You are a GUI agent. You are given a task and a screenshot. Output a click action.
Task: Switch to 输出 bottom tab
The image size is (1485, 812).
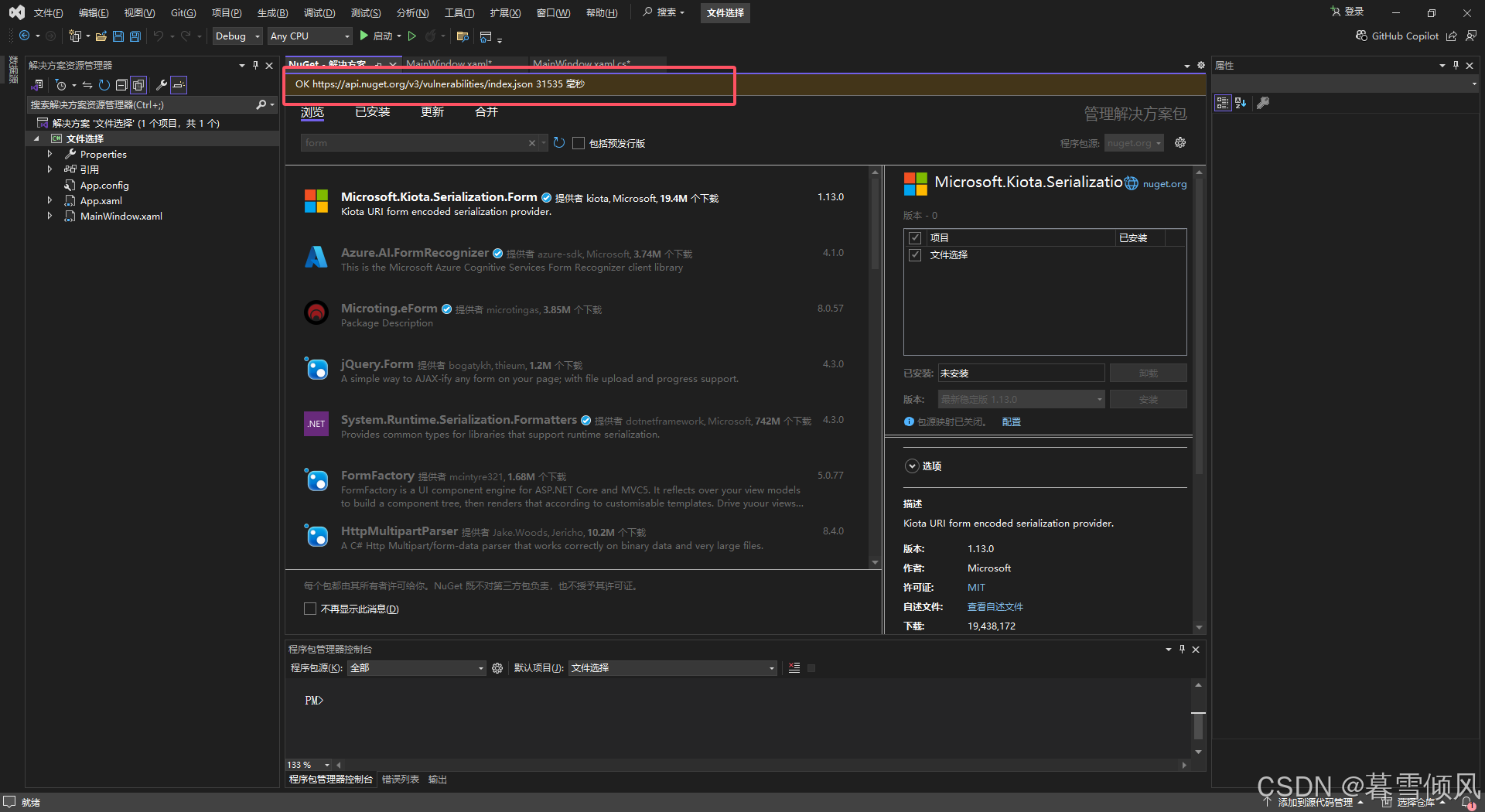click(x=438, y=780)
